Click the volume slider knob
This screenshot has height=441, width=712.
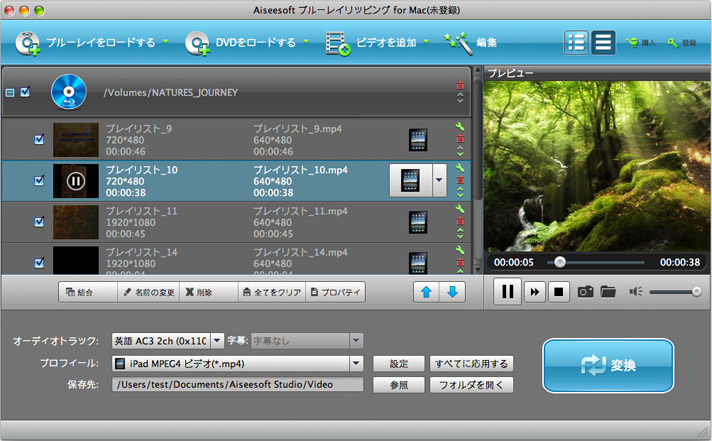(696, 292)
